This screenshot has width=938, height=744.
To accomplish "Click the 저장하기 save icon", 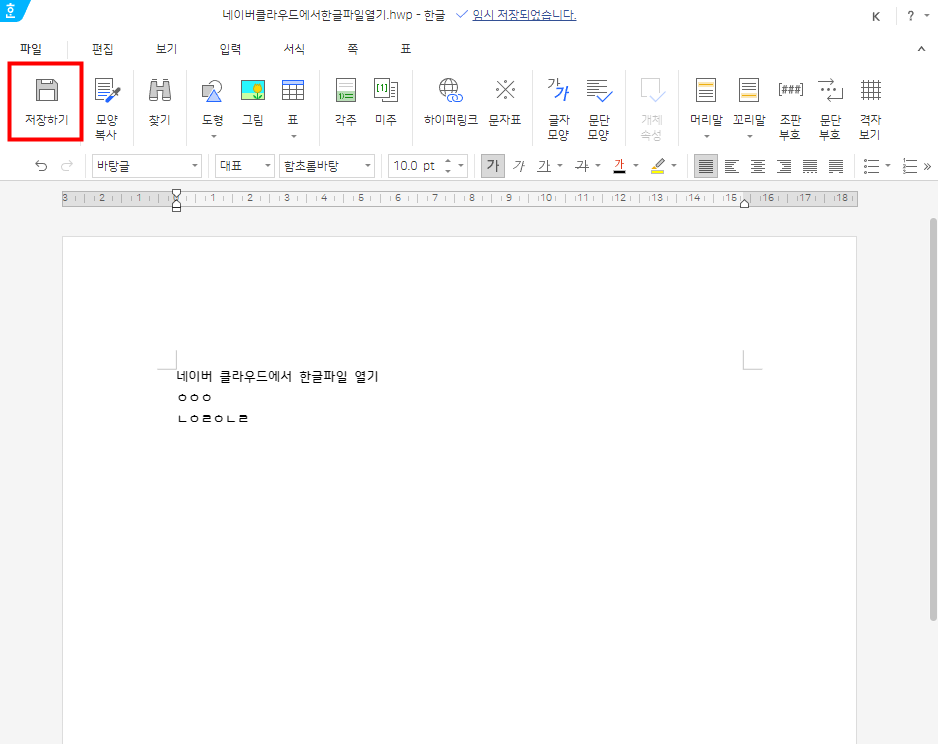I will (x=46, y=90).
